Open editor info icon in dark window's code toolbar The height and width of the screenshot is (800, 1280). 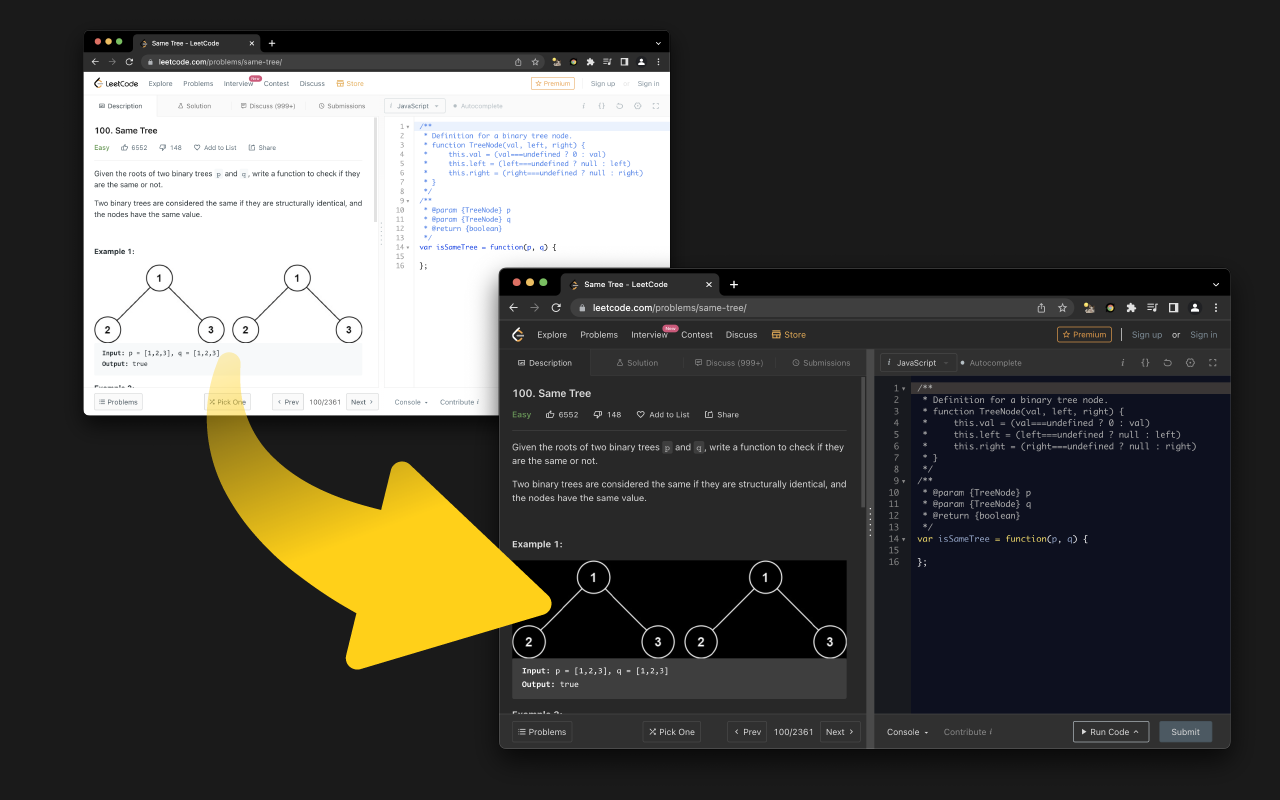pos(1122,363)
